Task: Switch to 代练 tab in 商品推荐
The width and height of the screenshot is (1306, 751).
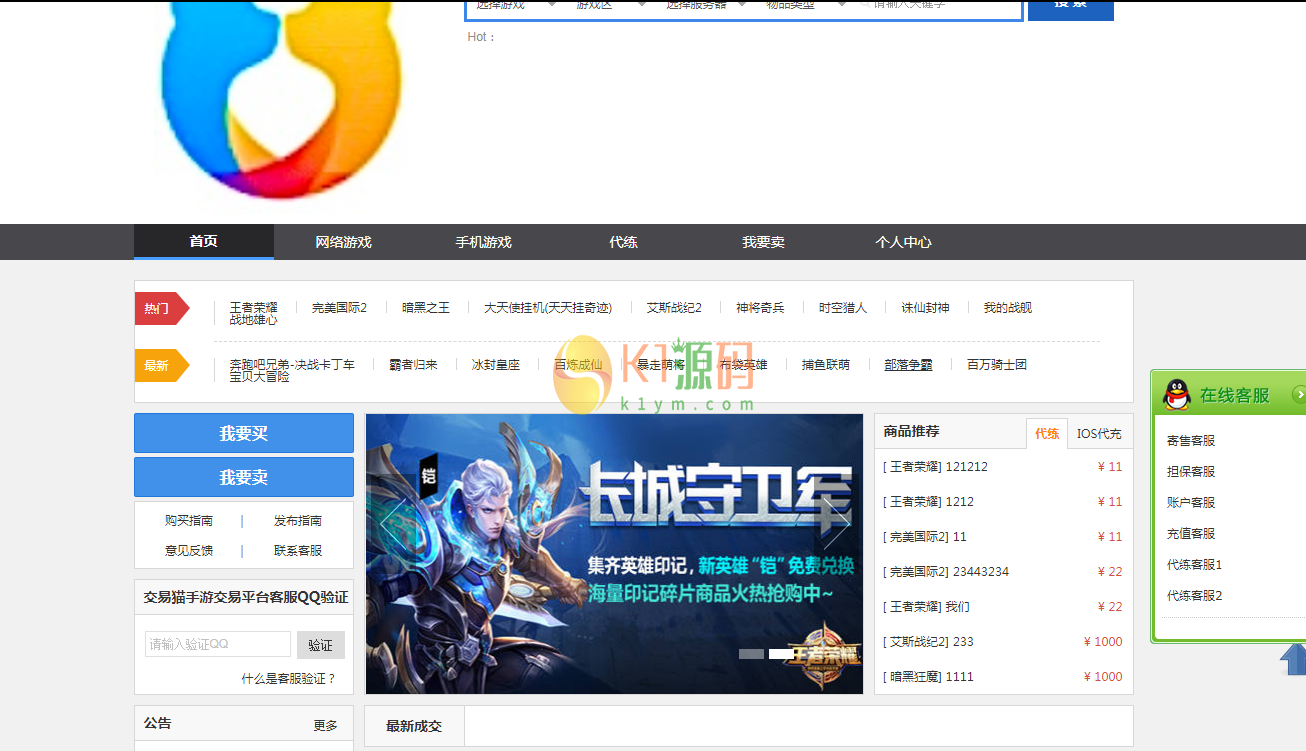Action: click(1047, 434)
